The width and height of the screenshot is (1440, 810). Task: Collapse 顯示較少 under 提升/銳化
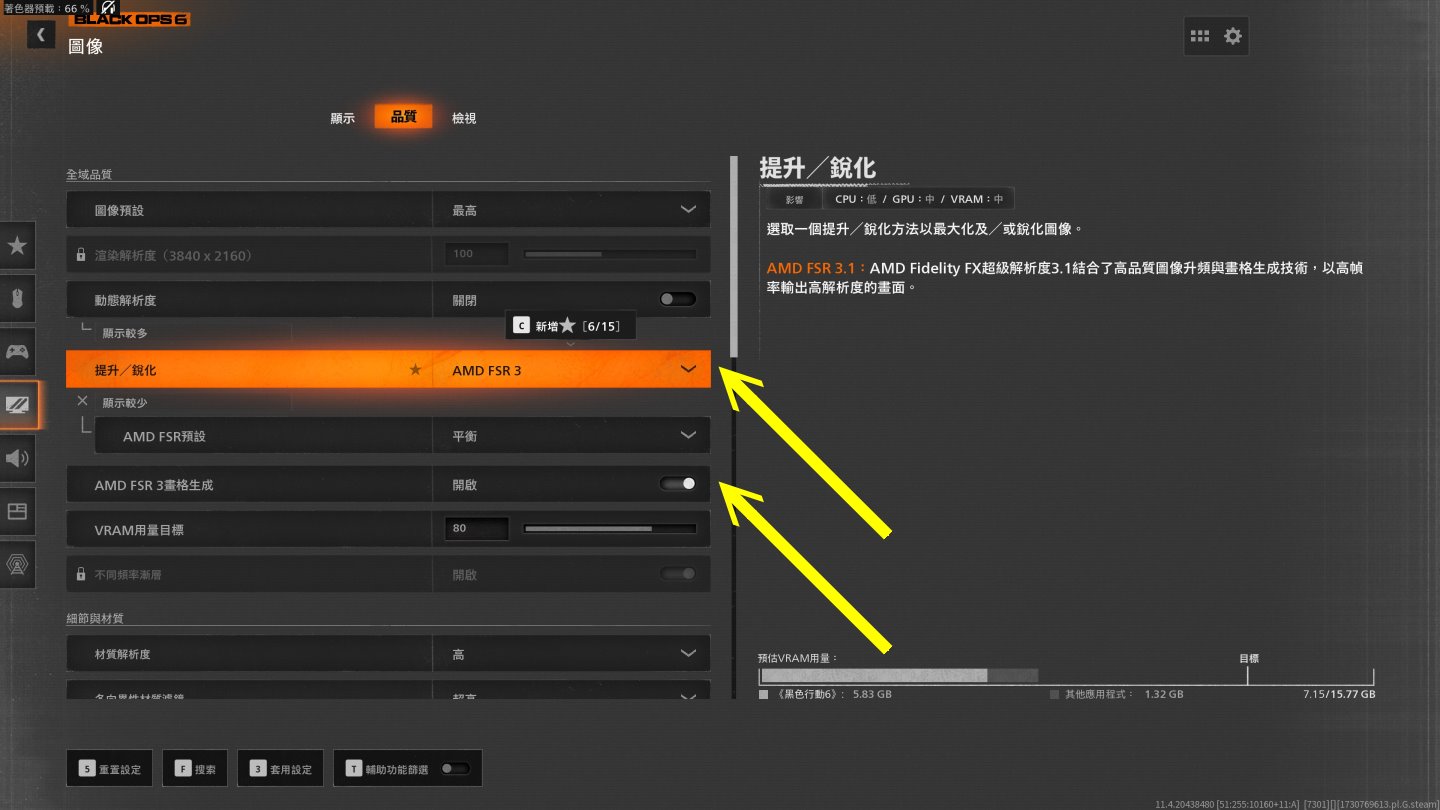point(125,403)
